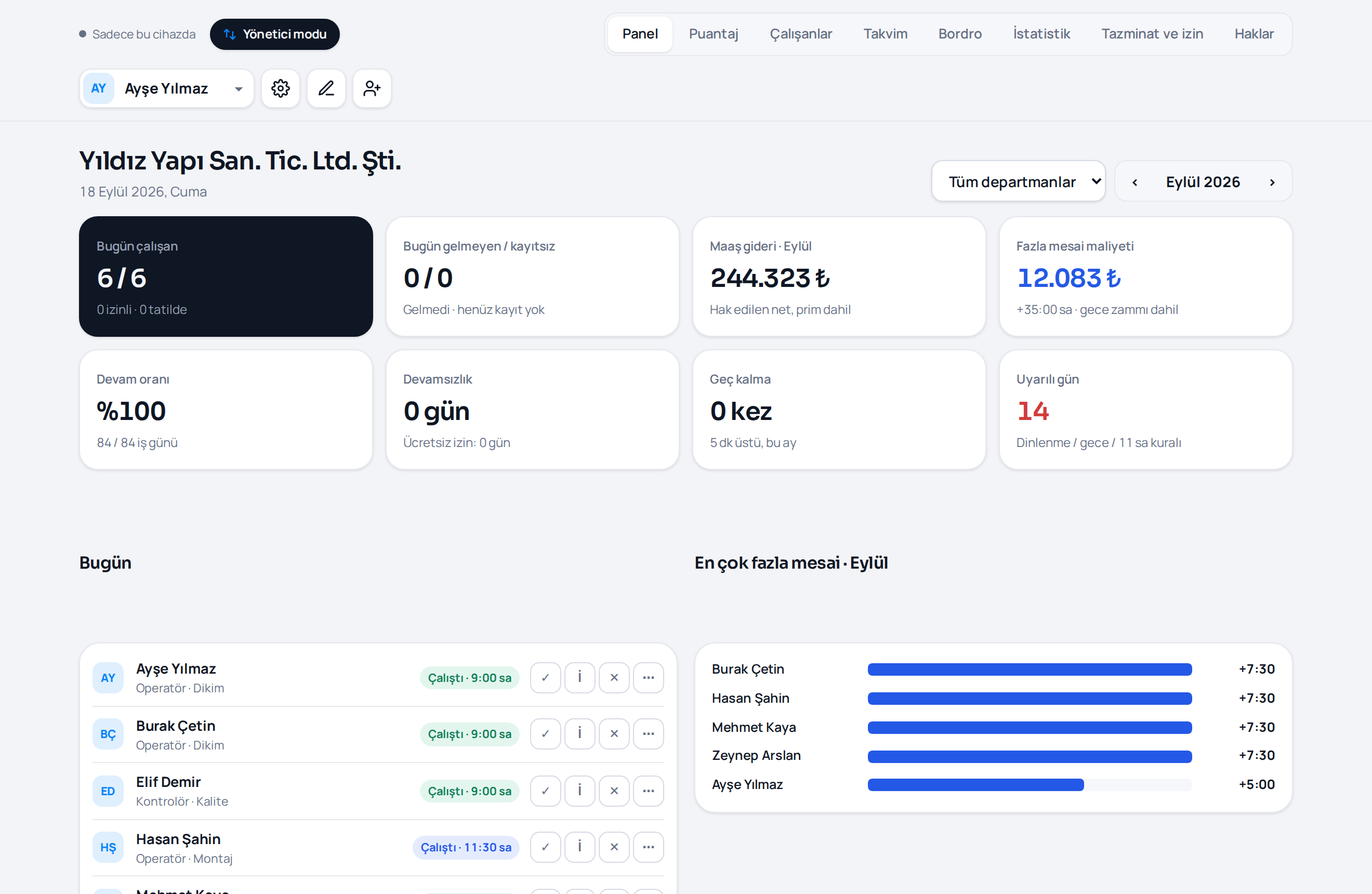Click the İ button for Ayşe Yılmaz
The height and width of the screenshot is (894, 1372).
(579, 677)
